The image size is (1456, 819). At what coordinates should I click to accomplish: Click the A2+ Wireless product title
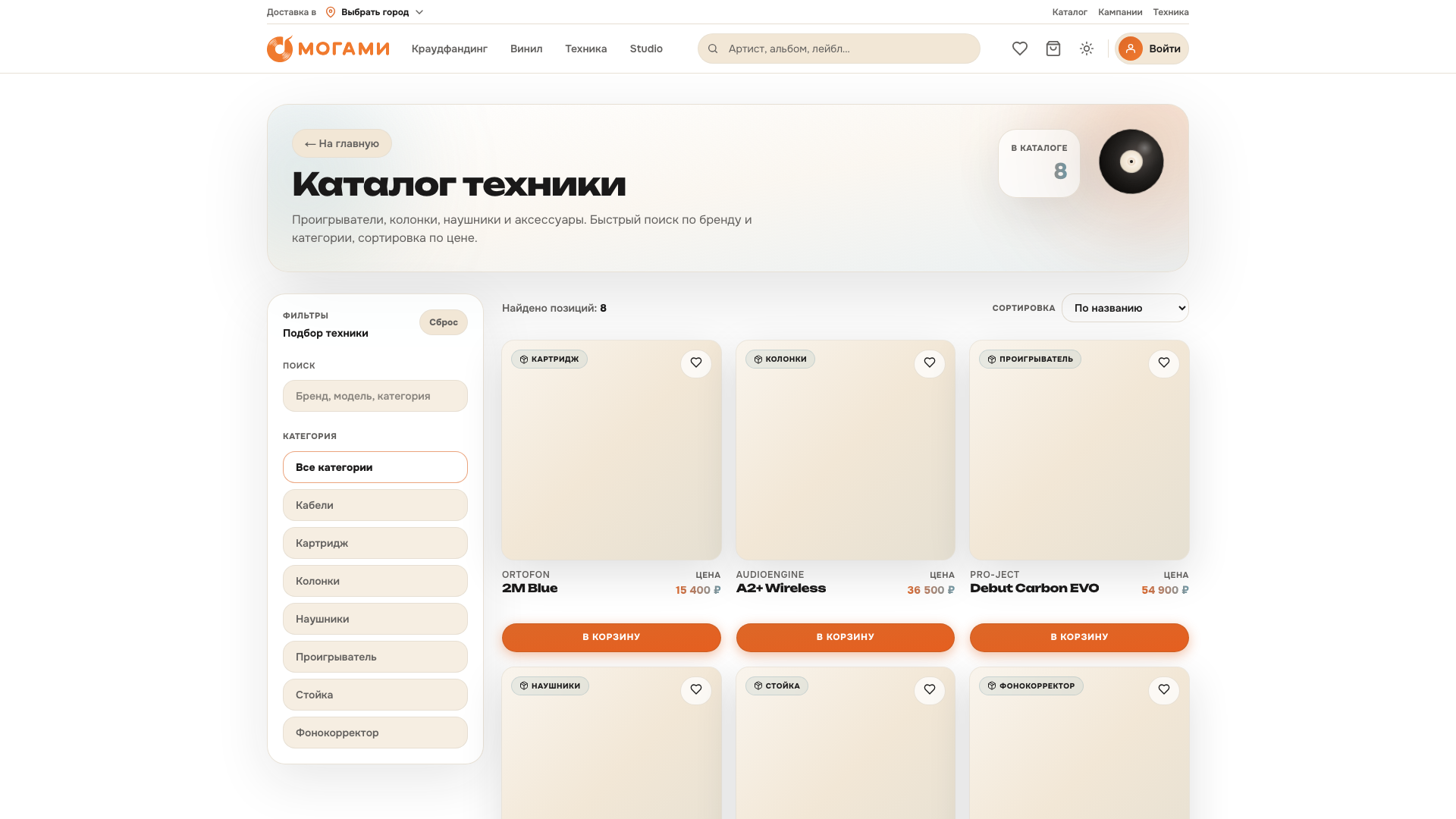781,588
